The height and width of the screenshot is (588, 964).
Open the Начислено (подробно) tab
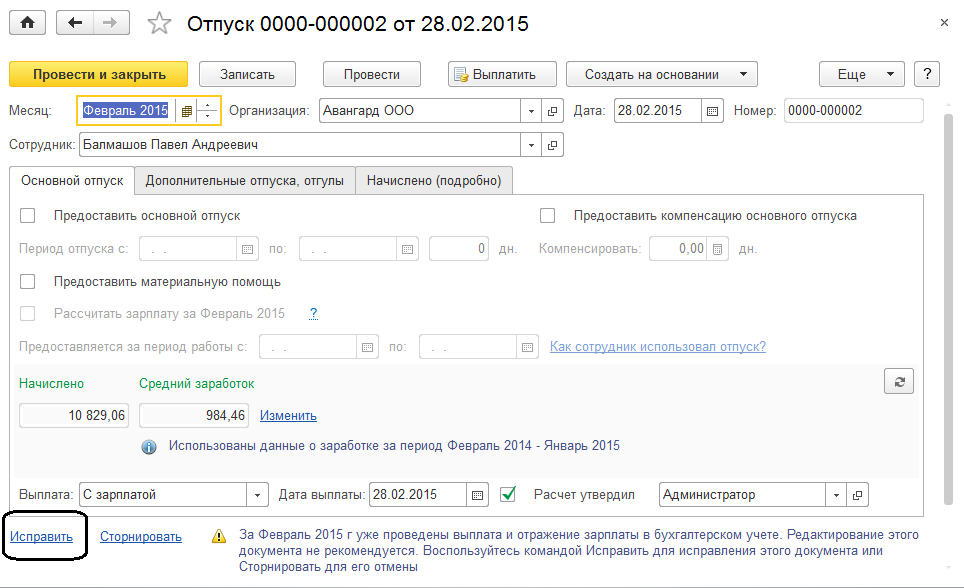pos(433,181)
